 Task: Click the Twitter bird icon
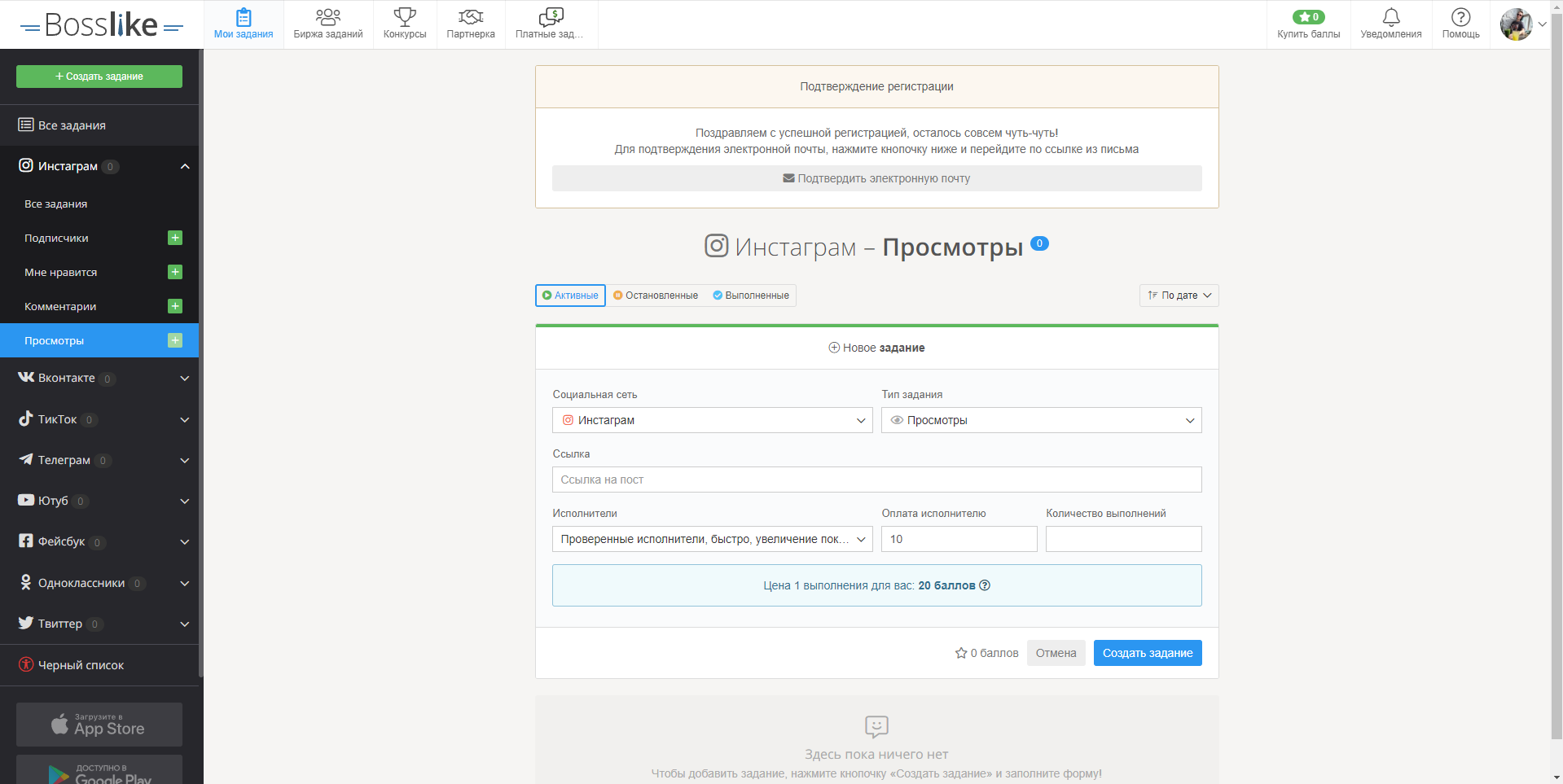coord(26,623)
